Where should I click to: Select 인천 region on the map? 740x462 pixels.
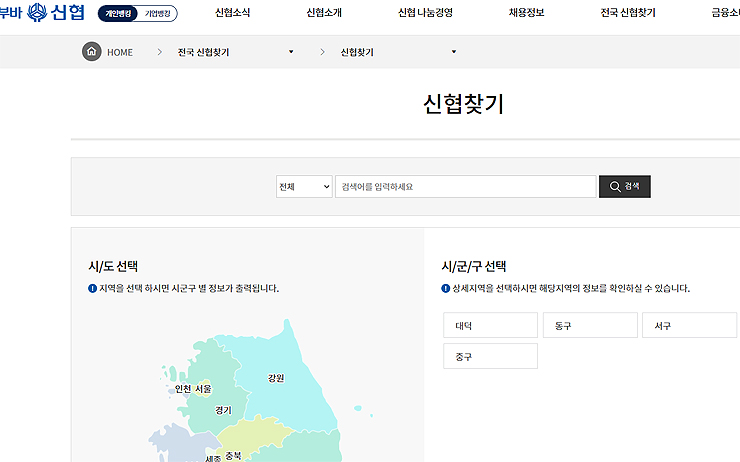click(x=183, y=389)
